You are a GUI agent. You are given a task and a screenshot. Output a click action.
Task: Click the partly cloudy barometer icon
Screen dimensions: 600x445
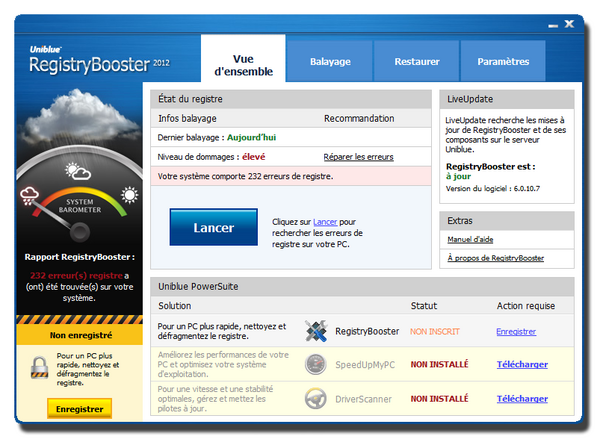click(78, 171)
